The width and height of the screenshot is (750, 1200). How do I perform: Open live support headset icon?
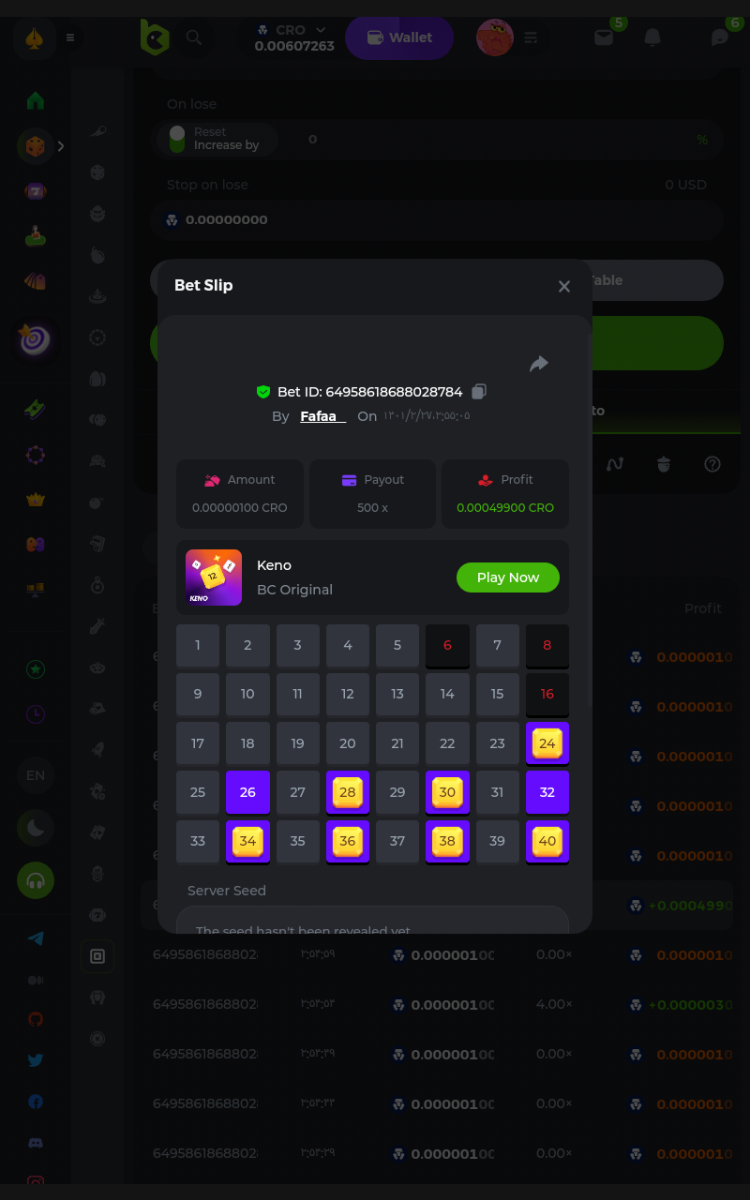[x=36, y=881]
